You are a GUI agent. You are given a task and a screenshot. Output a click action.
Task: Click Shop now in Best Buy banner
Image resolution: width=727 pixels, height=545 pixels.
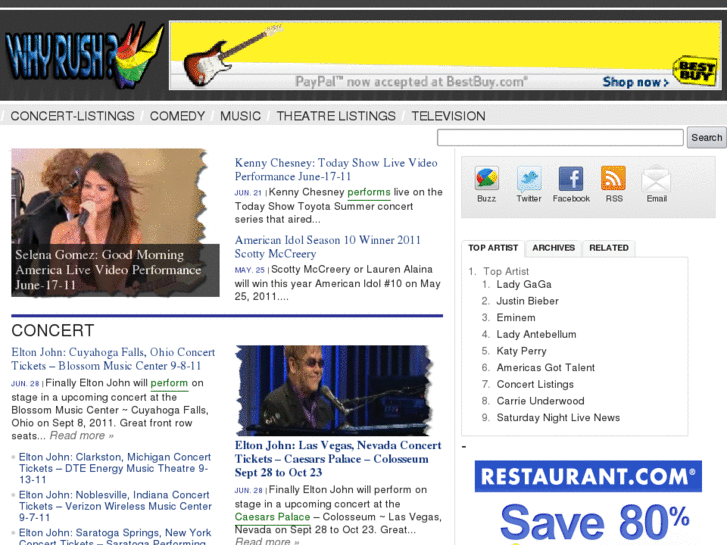point(636,82)
